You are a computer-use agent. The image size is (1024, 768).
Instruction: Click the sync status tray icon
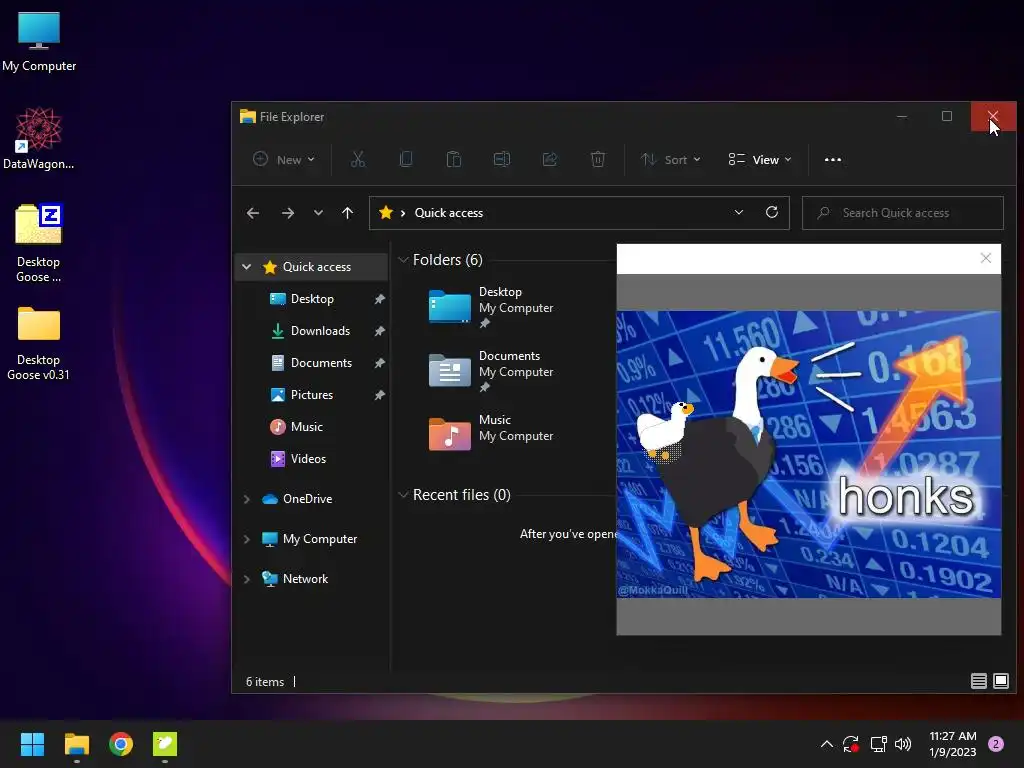(851, 744)
